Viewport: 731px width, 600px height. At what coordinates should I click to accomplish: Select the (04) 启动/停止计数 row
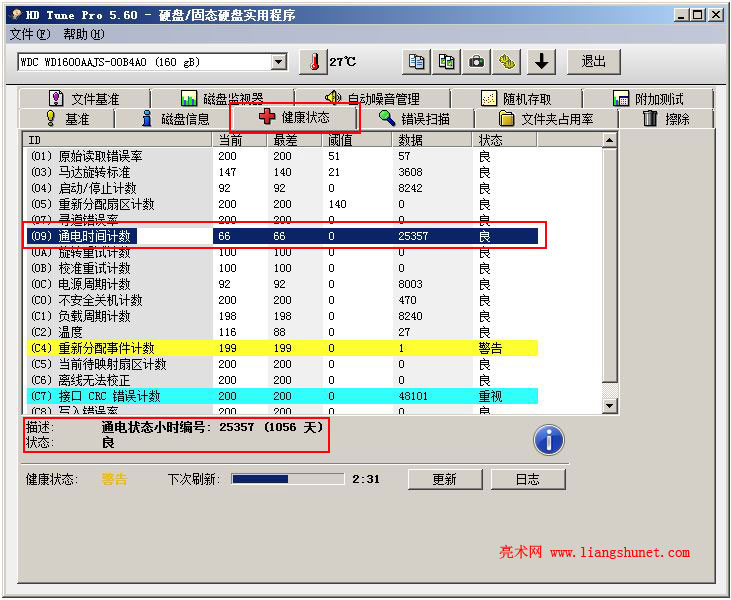coord(282,188)
